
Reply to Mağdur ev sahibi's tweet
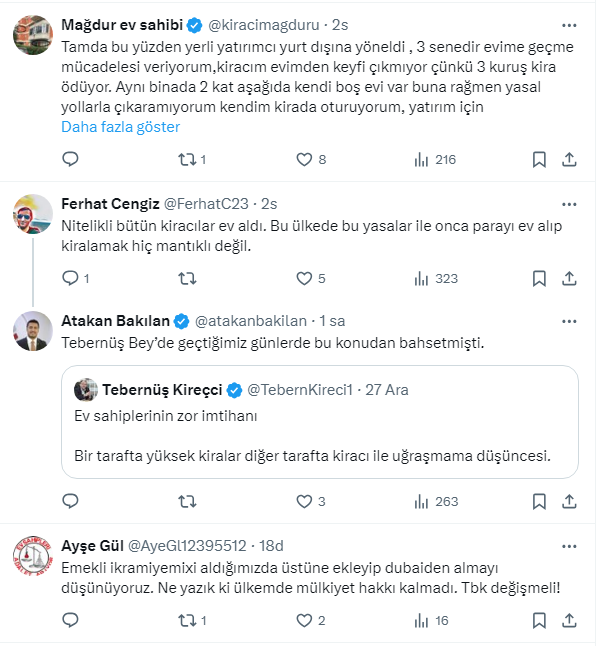click(x=70, y=159)
